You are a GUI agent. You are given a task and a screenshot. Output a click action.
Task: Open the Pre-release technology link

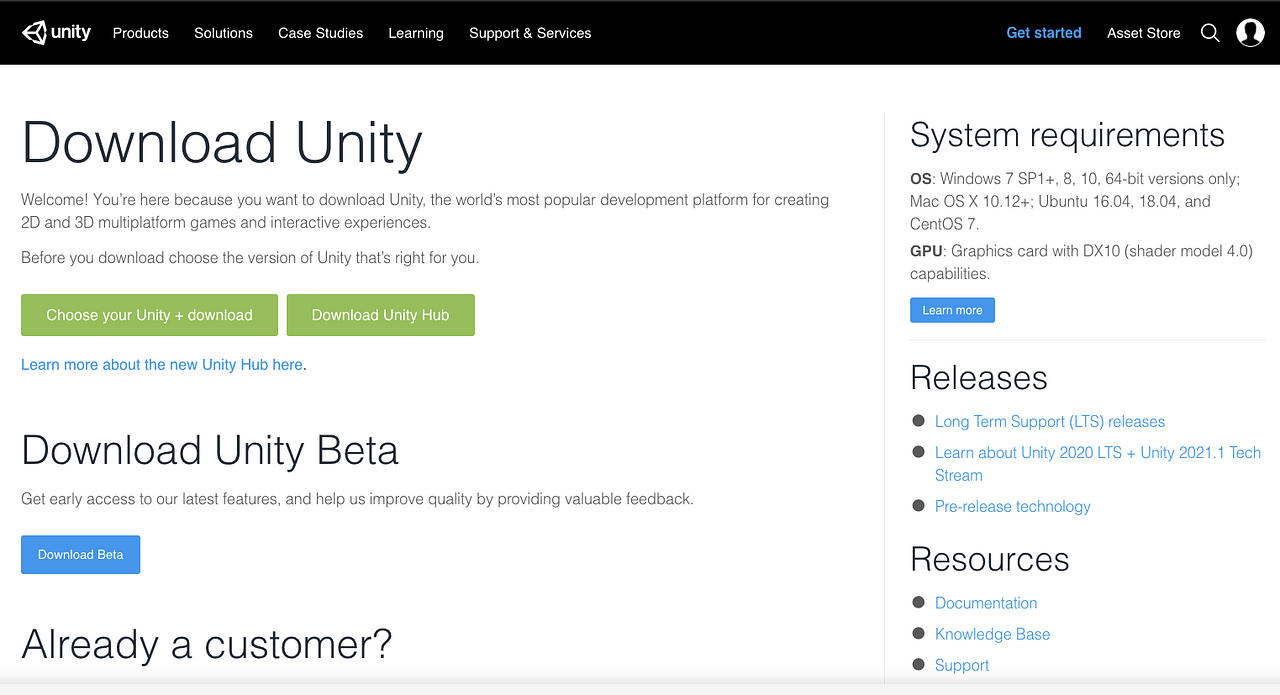pos(1013,507)
